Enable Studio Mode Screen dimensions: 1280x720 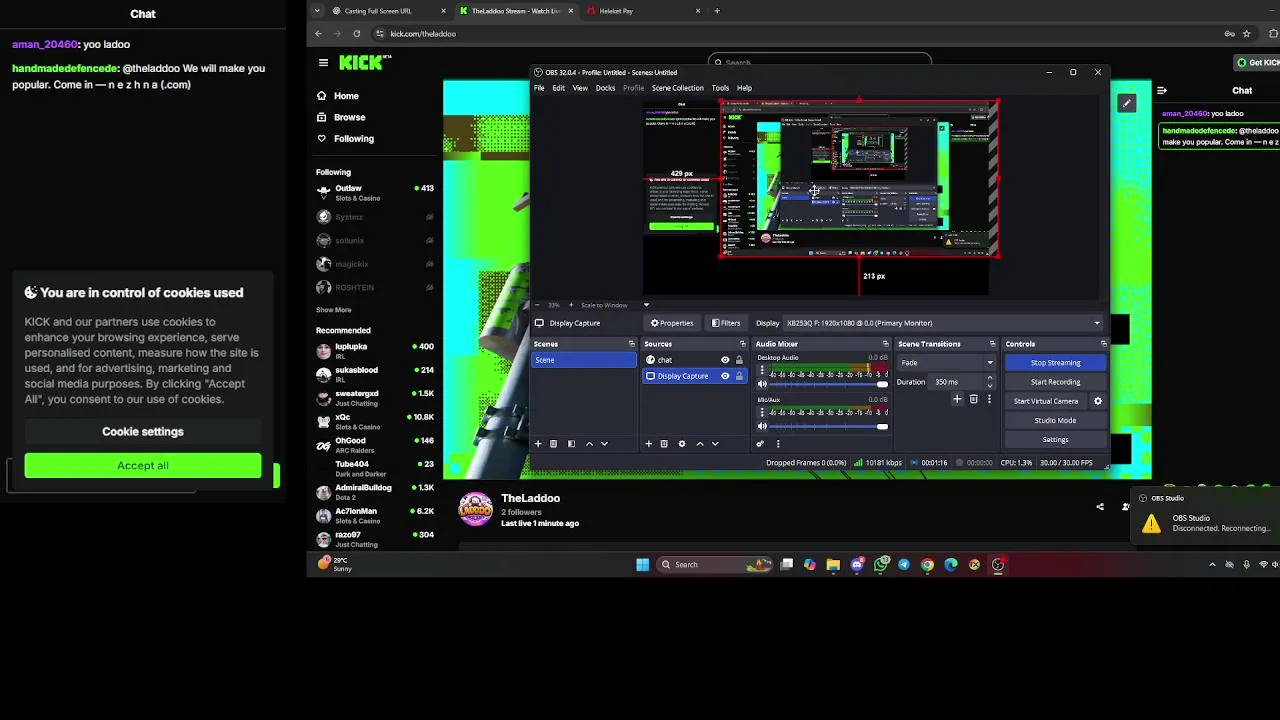(1055, 420)
